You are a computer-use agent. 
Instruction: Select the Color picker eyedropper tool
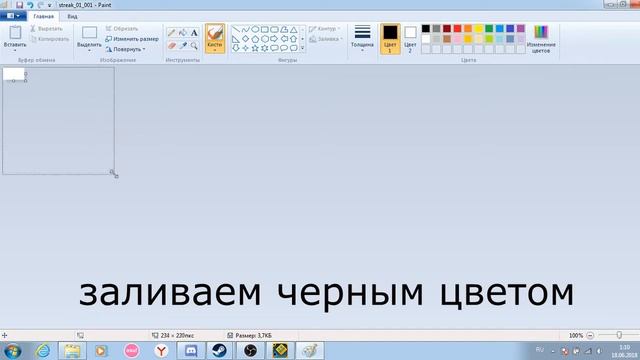pyautogui.click(x=183, y=45)
